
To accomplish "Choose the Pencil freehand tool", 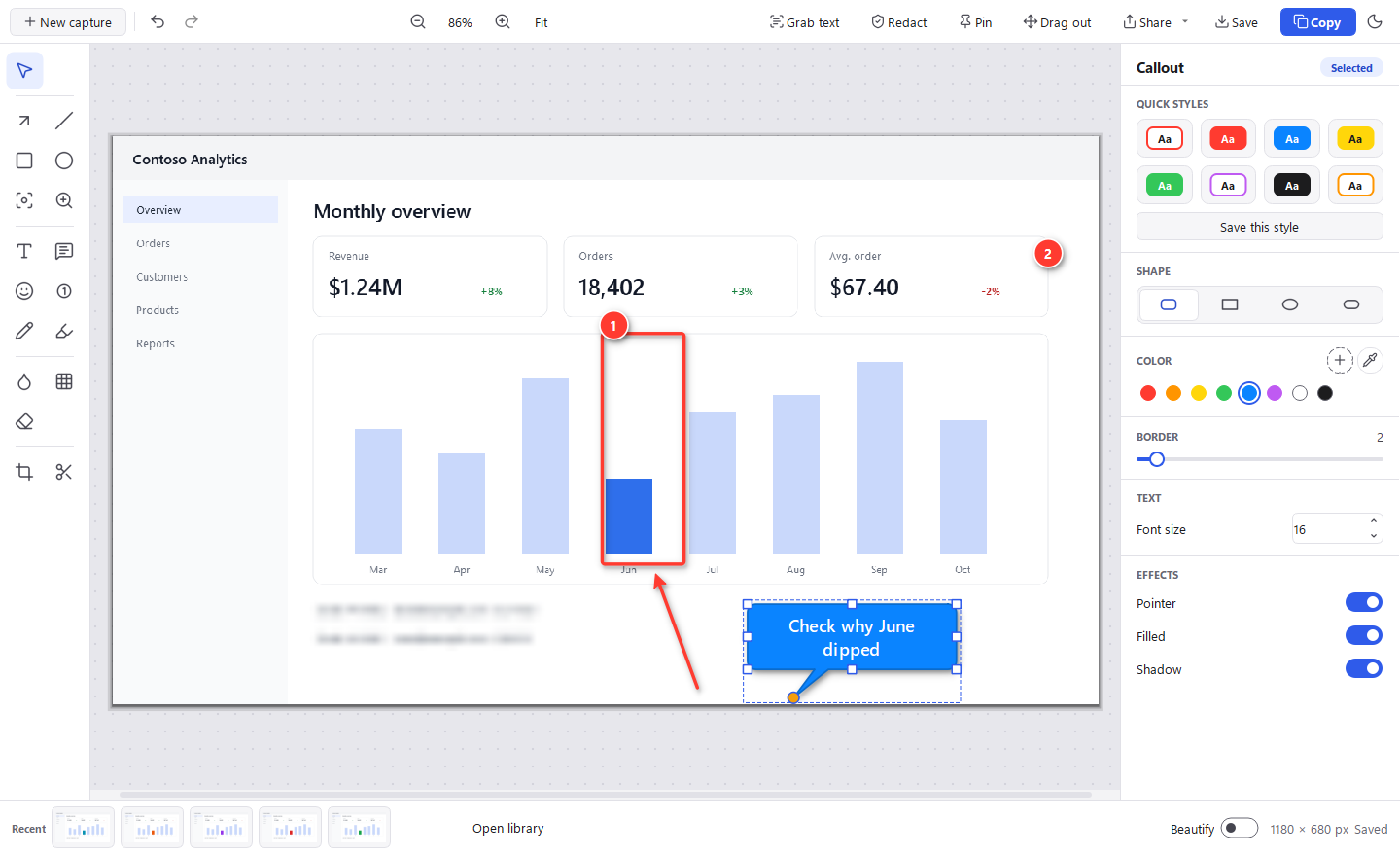I will [24, 331].
